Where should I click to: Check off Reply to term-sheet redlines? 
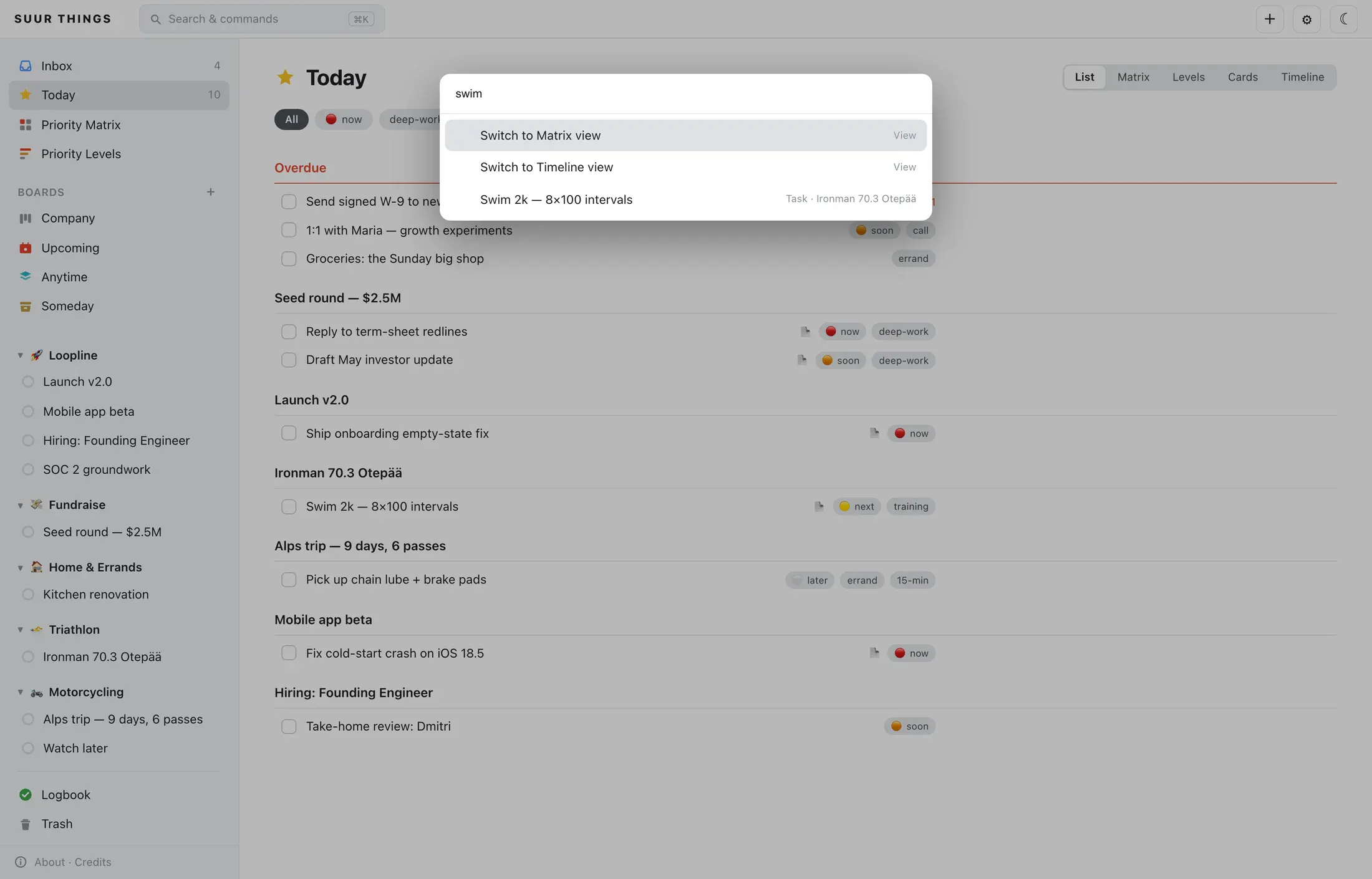(x=289, y=332)
